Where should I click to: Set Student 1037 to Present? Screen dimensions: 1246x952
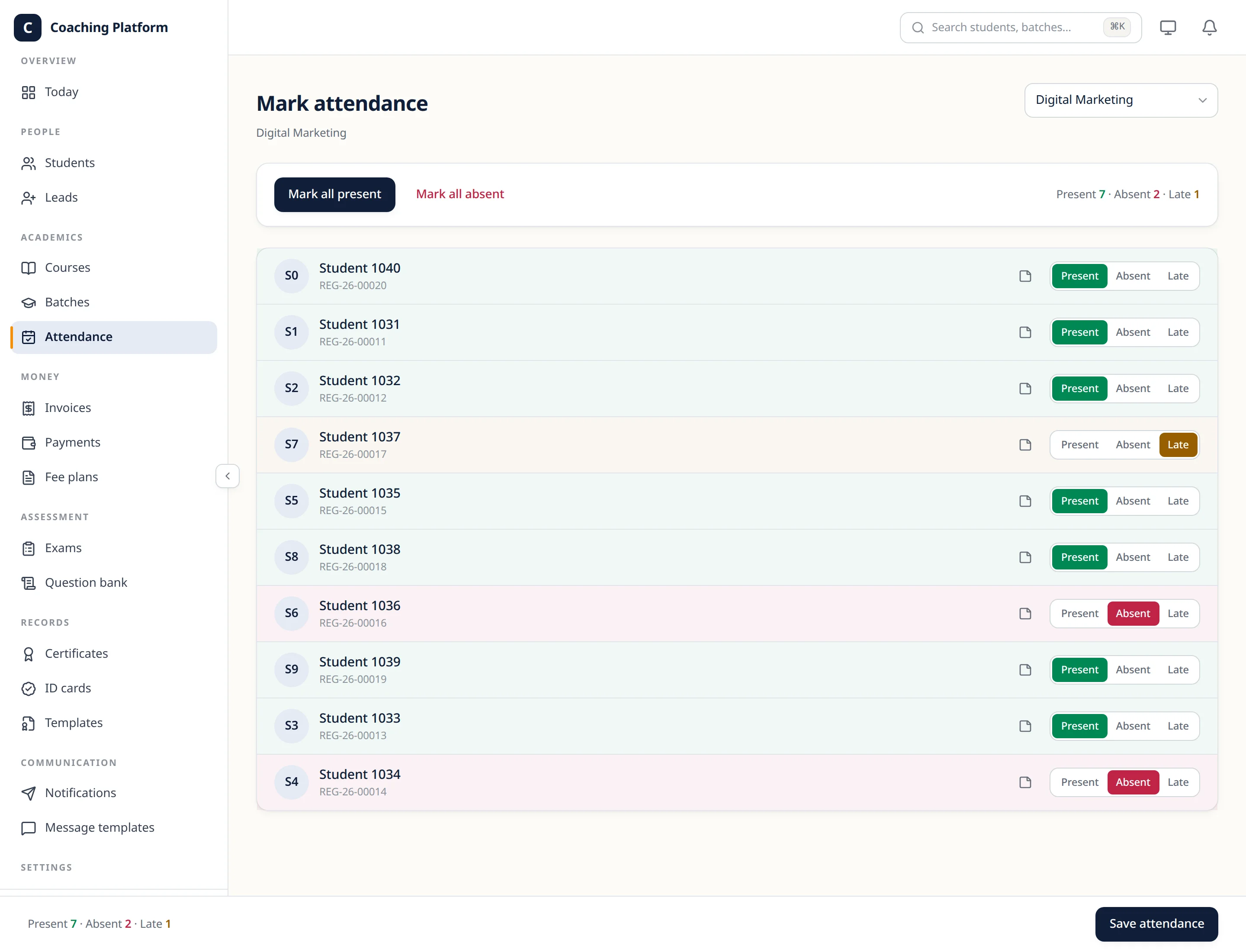(x=1079, y=445)
